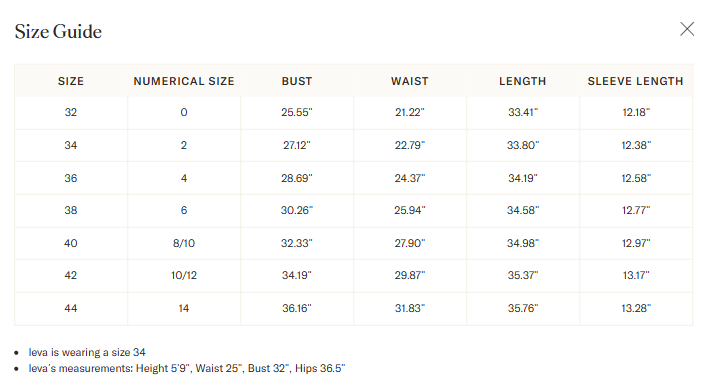
Task: Close the Size Guide dialog
Action: click(x=687, y=29)
